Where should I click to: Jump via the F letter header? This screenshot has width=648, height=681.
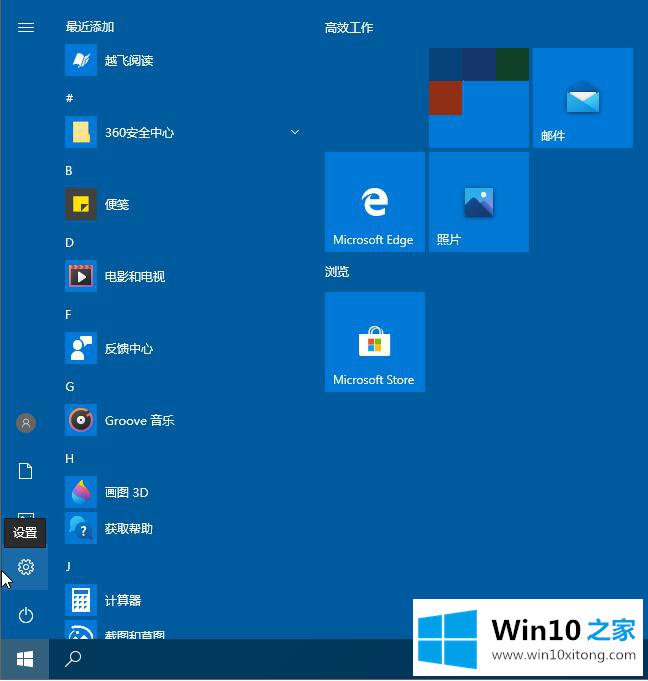point(68,314)
